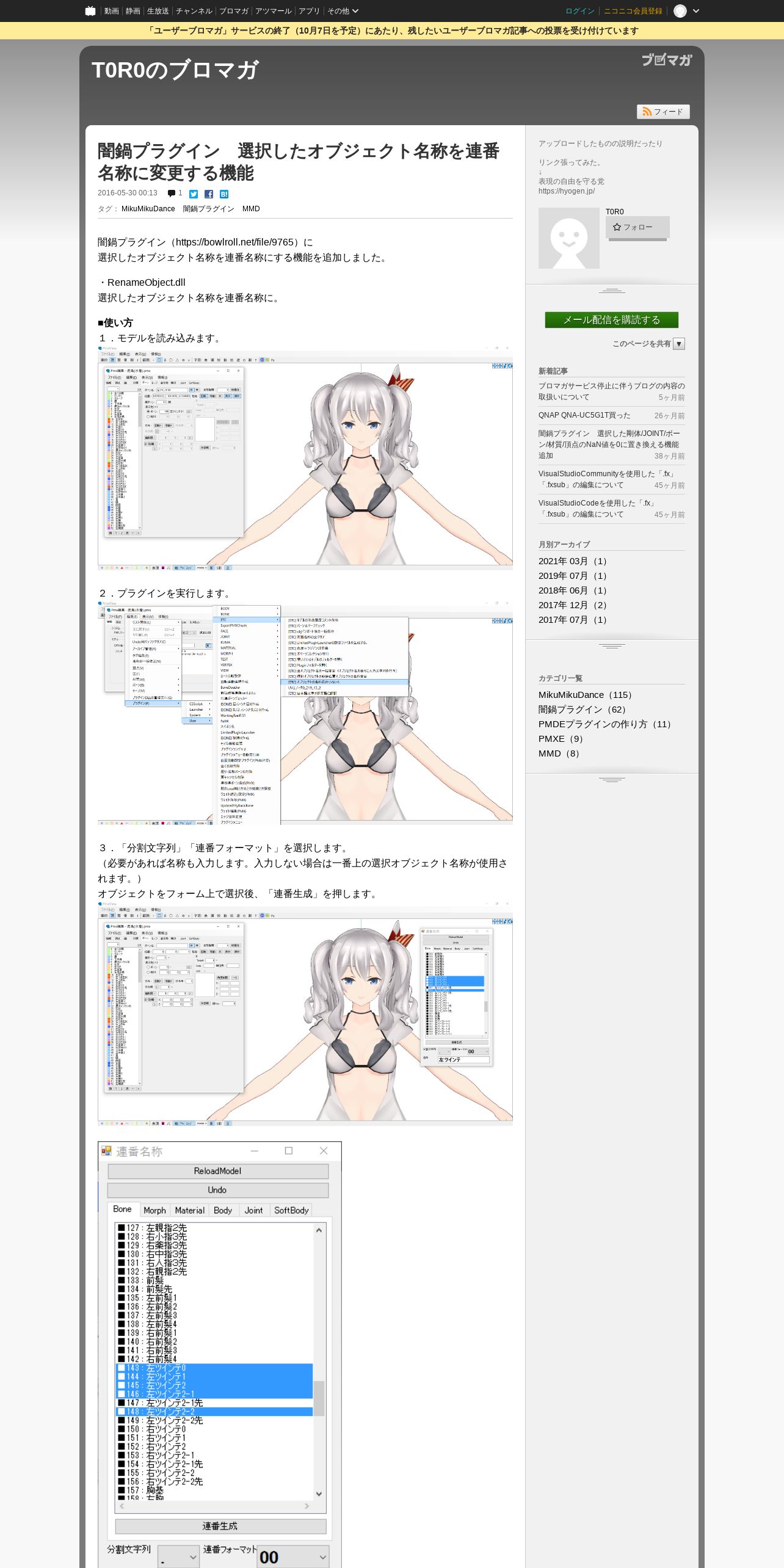Open the MMD tag under the title
The image size is (784, 1568).
251,209
